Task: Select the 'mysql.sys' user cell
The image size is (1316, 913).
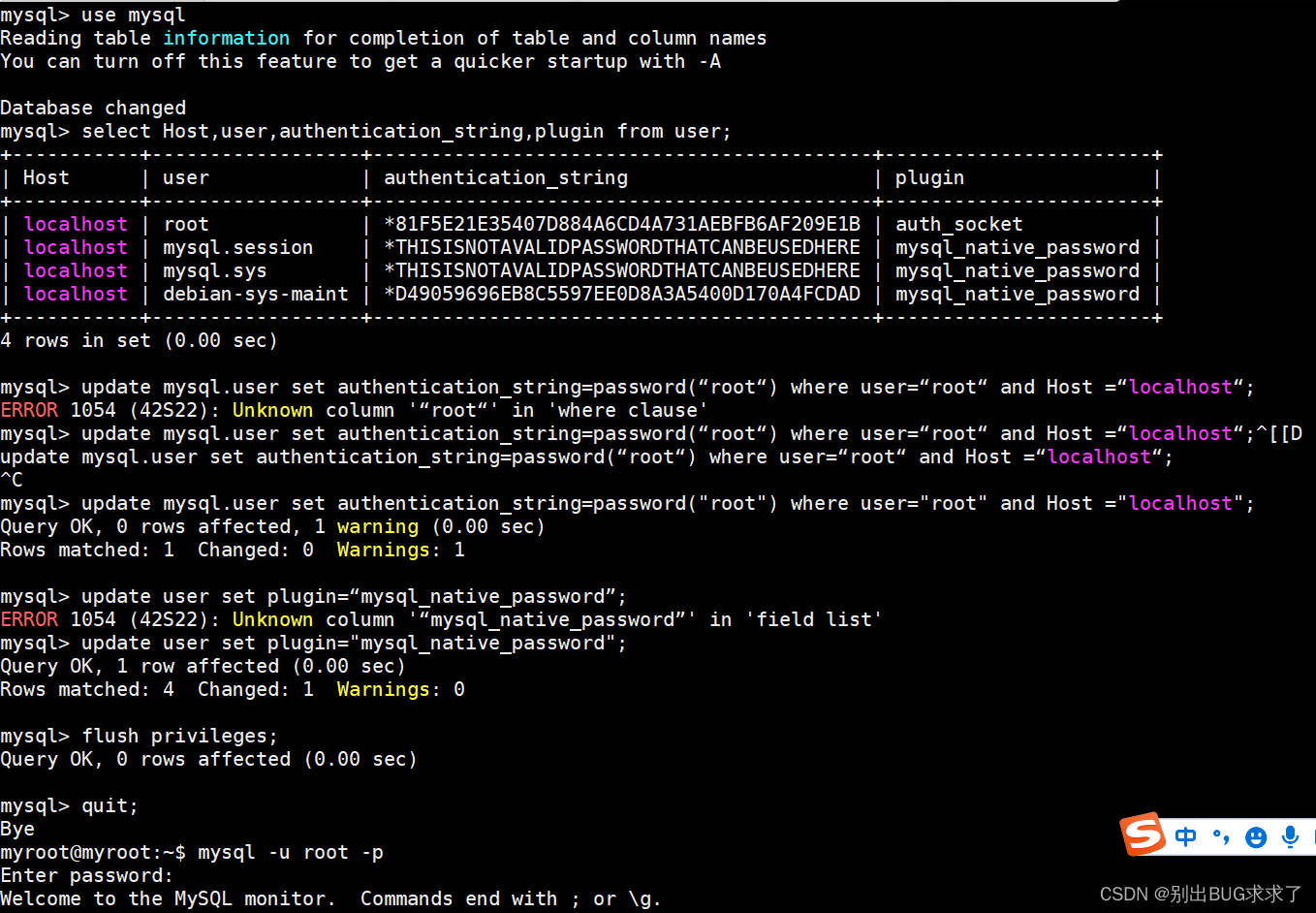Action: (x=215, y=270)
